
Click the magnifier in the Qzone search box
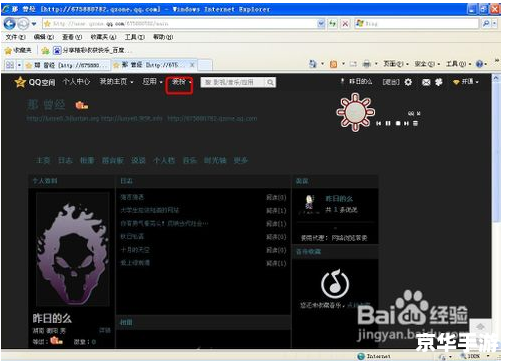click(270, 82)
